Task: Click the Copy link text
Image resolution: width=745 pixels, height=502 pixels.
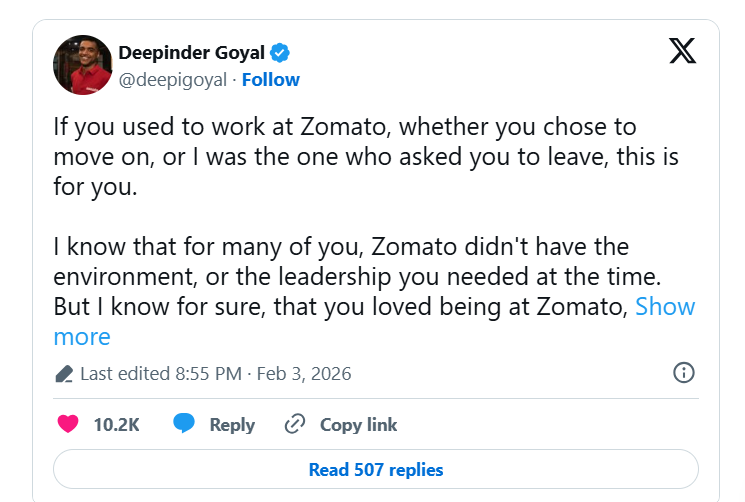Action: pyautogui.click(x=358, y=424)
